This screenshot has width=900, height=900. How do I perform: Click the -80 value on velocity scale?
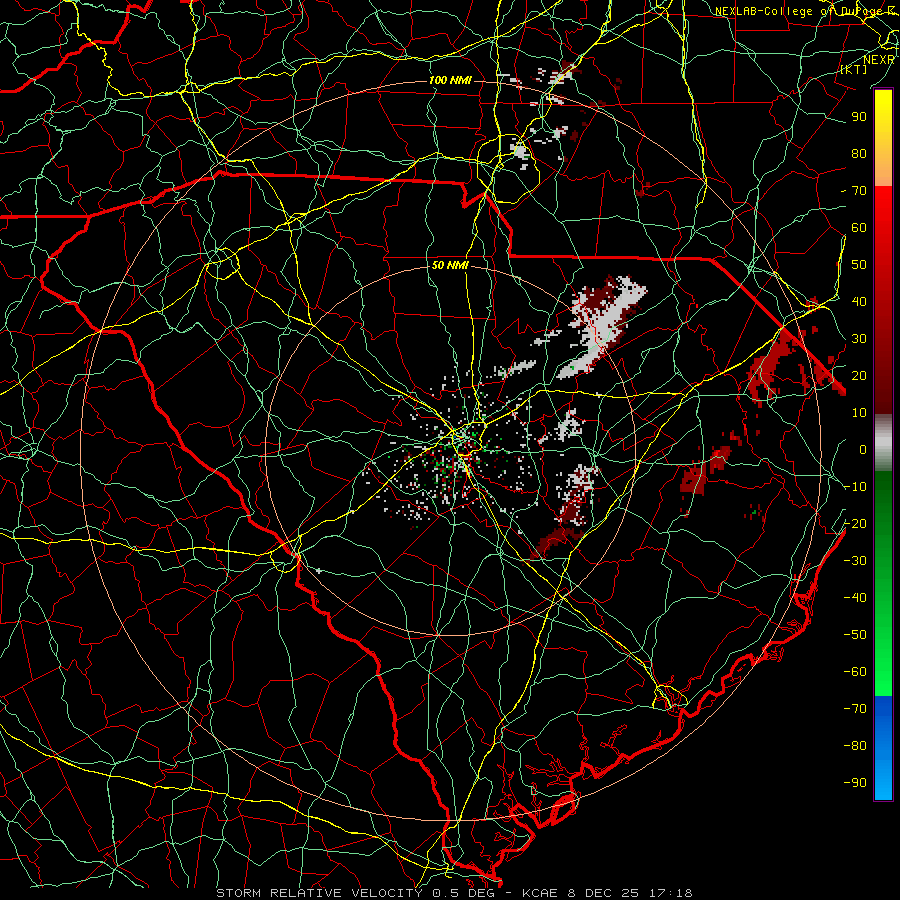[855, 746]
